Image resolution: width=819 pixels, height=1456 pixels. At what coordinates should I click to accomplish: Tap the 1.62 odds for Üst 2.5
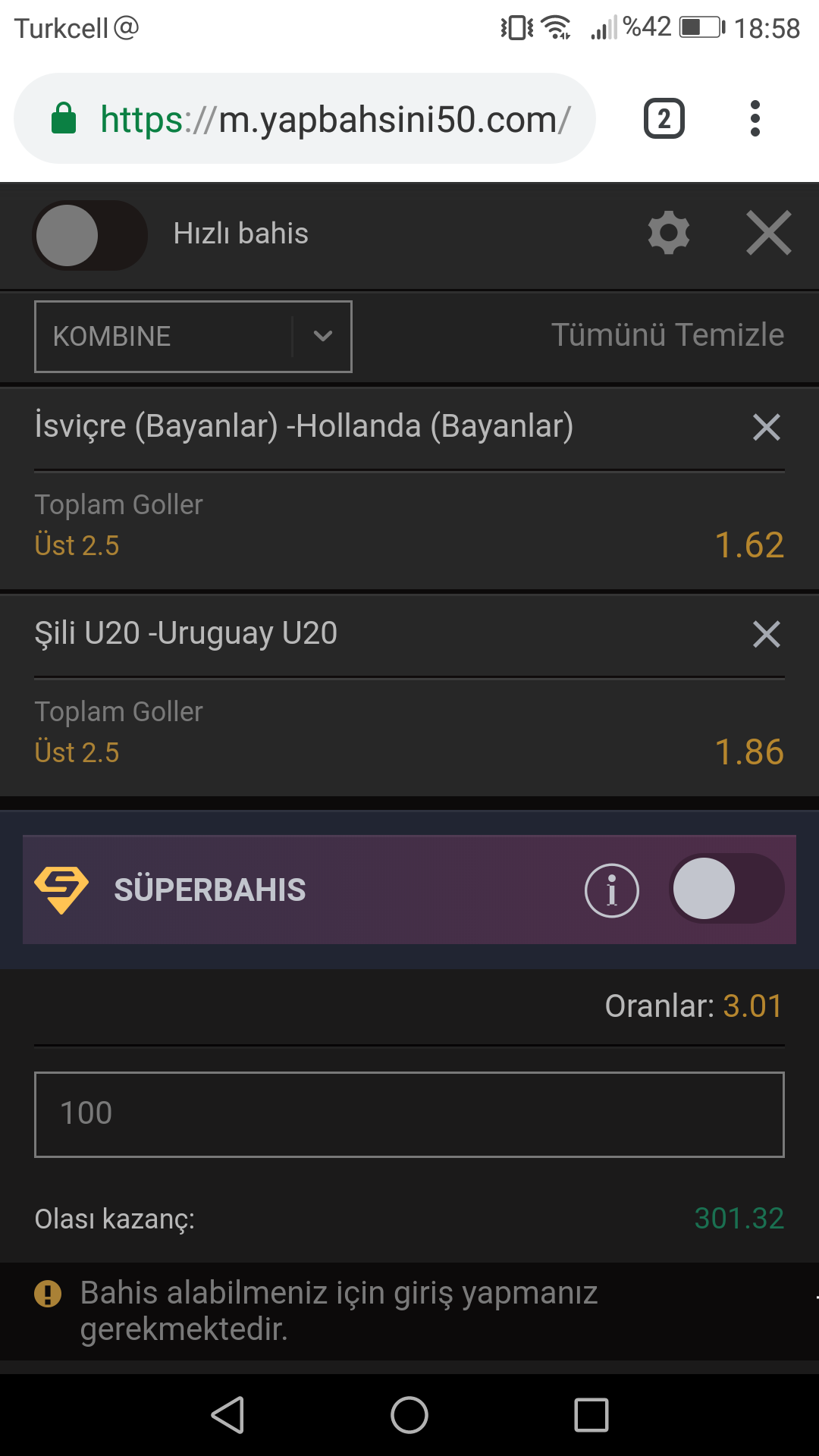point(749,545)
